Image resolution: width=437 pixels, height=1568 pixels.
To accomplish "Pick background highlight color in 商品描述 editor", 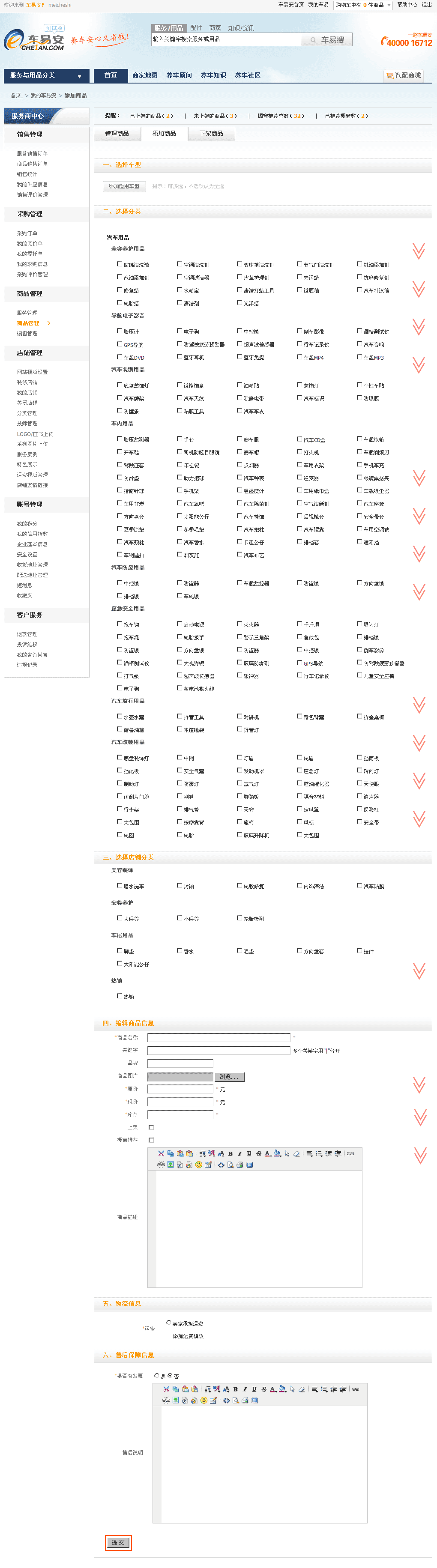I will click(x=278, y=1153).
